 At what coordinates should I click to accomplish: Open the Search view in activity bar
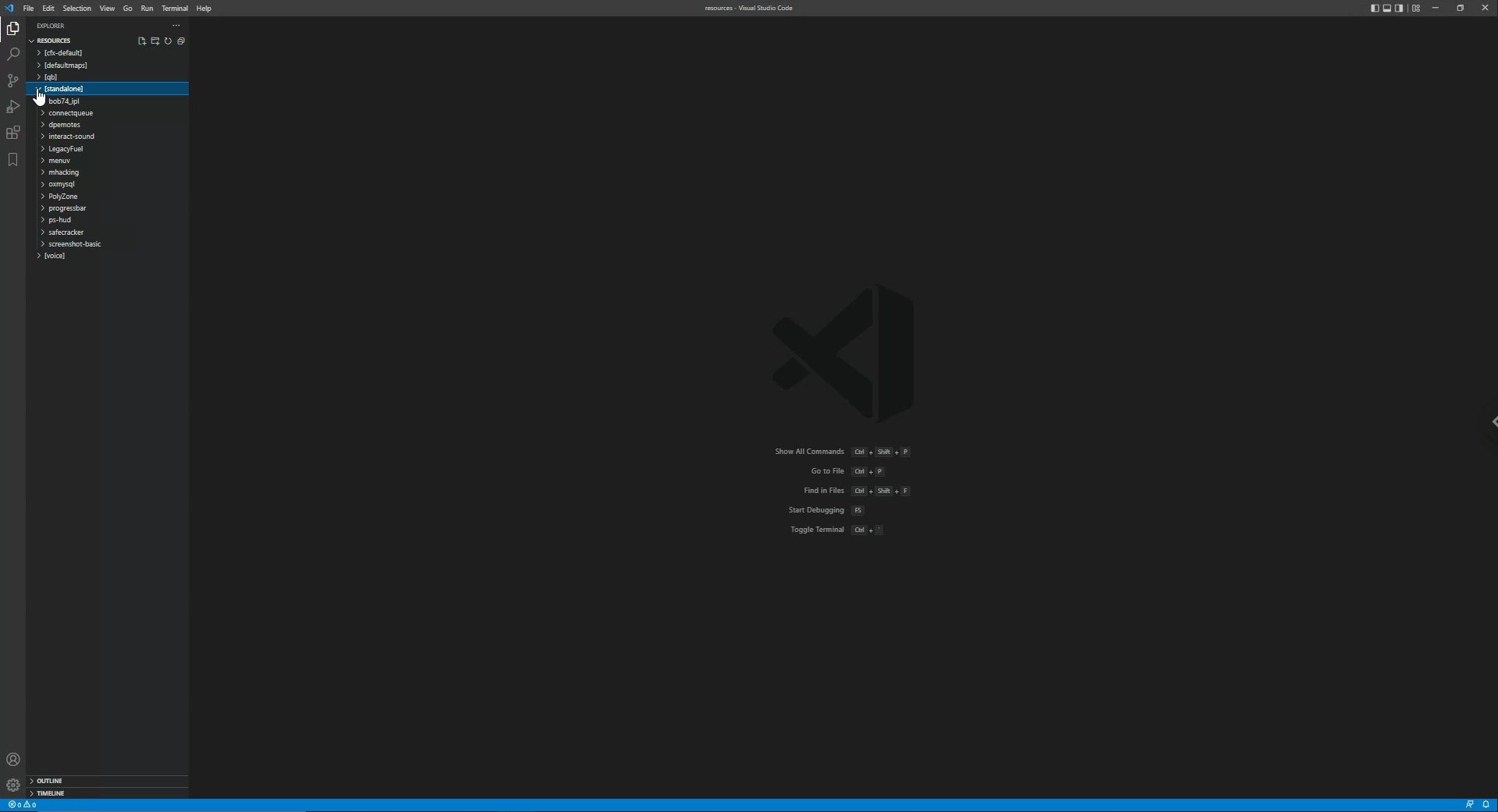coord(12,55)
